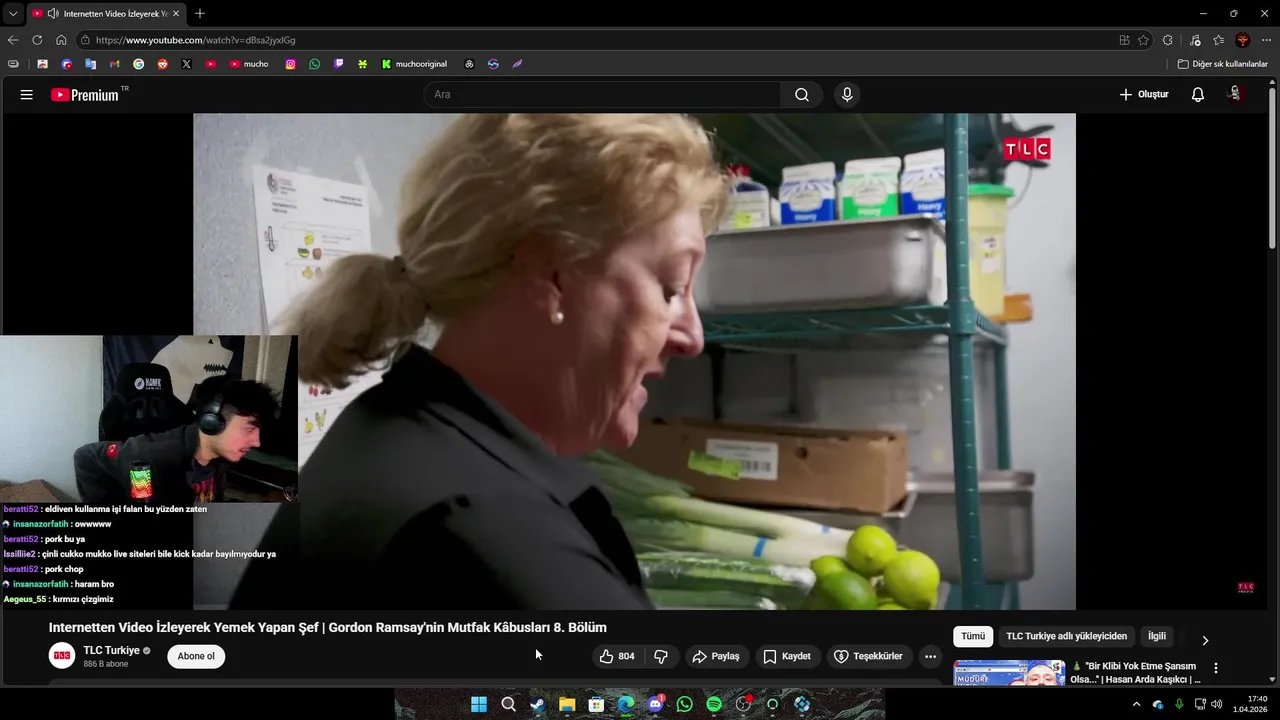1280x720 pixels.
Task: Add page to favorites with star icon
Action: pos(1143,40)
